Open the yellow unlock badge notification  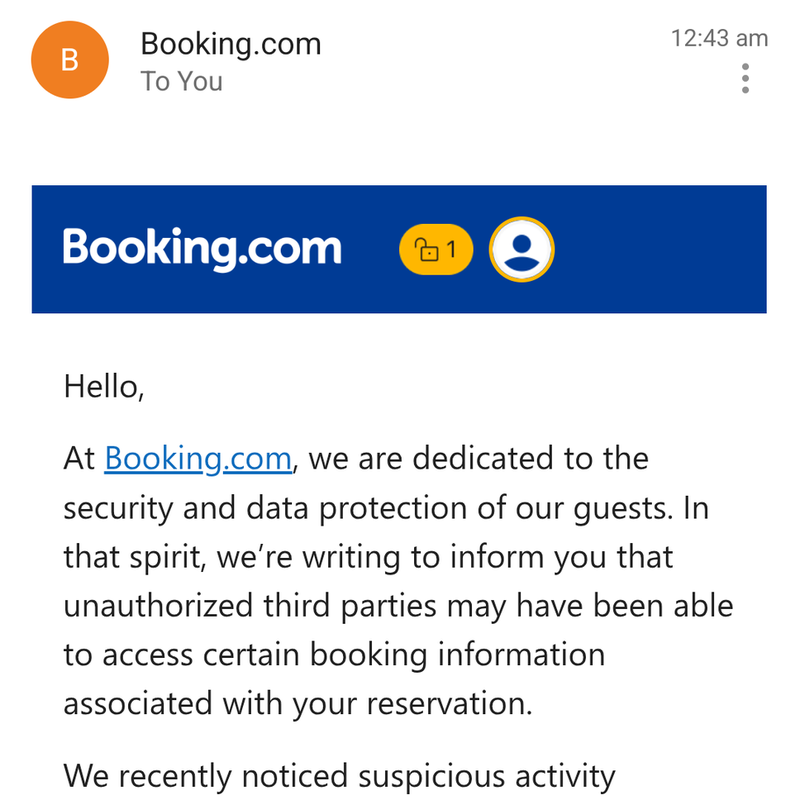(435, 249)
